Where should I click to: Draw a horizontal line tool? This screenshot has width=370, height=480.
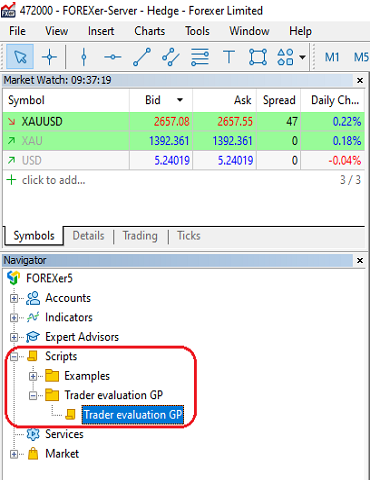(113, 57)
